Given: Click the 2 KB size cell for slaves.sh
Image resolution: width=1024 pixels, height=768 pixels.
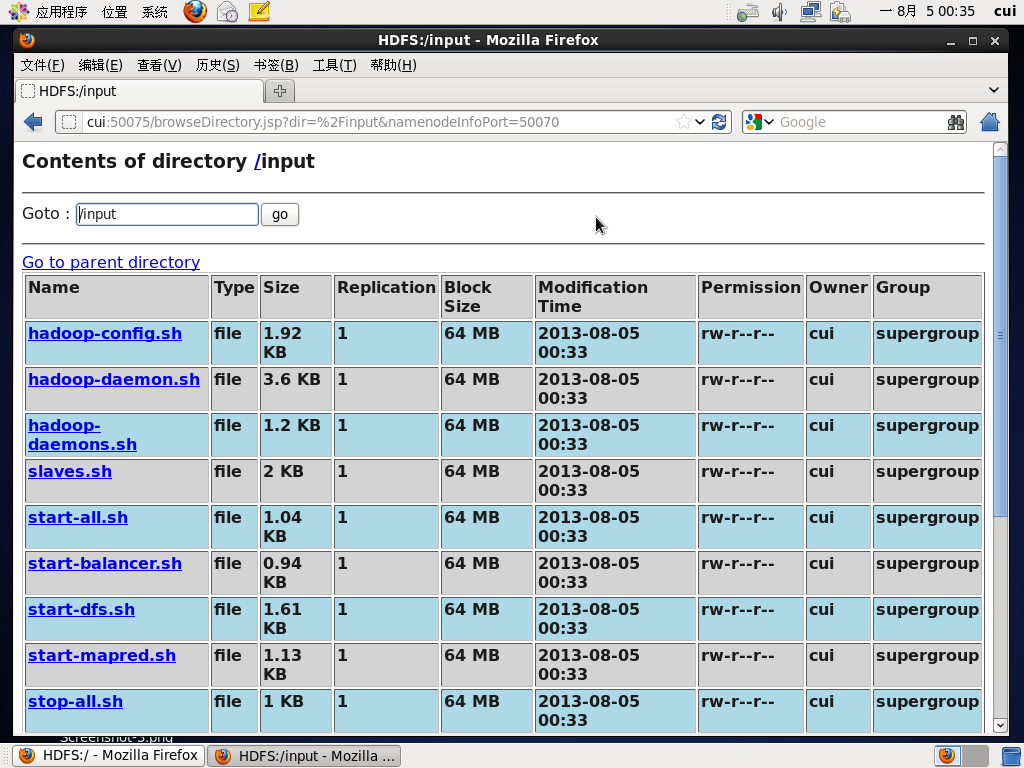Looking at the screenshot, I should [x=296, y=481].
